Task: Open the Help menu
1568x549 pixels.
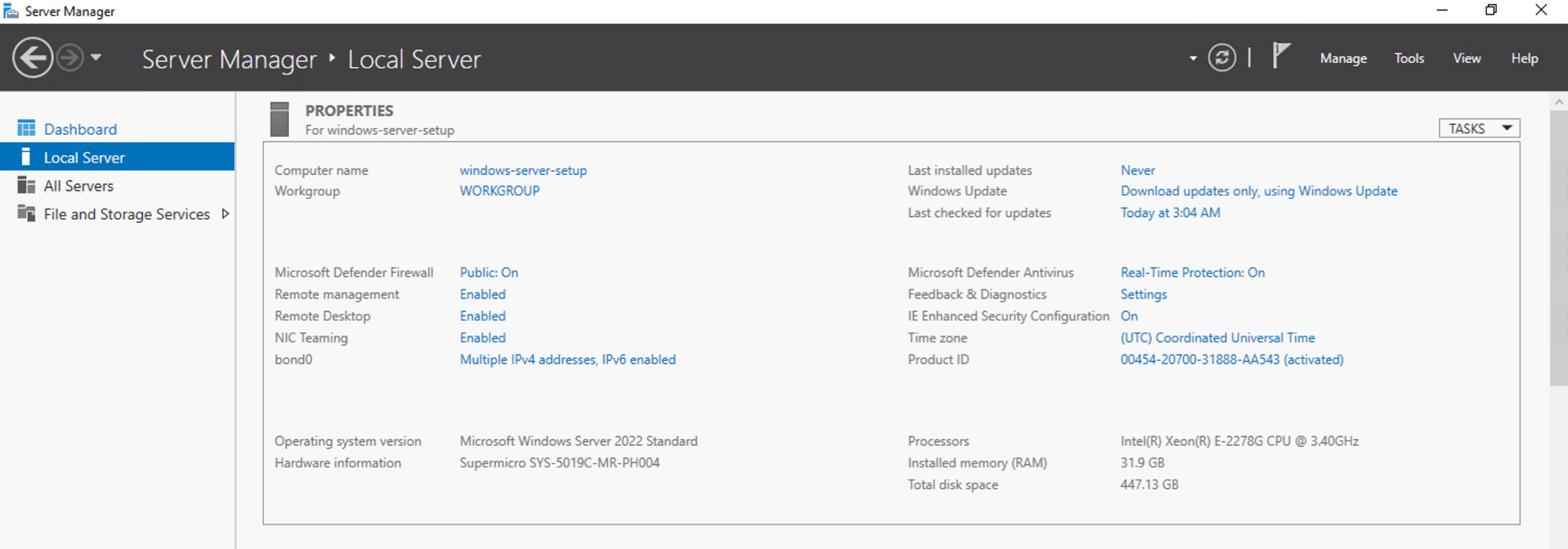Action: 1524,59
